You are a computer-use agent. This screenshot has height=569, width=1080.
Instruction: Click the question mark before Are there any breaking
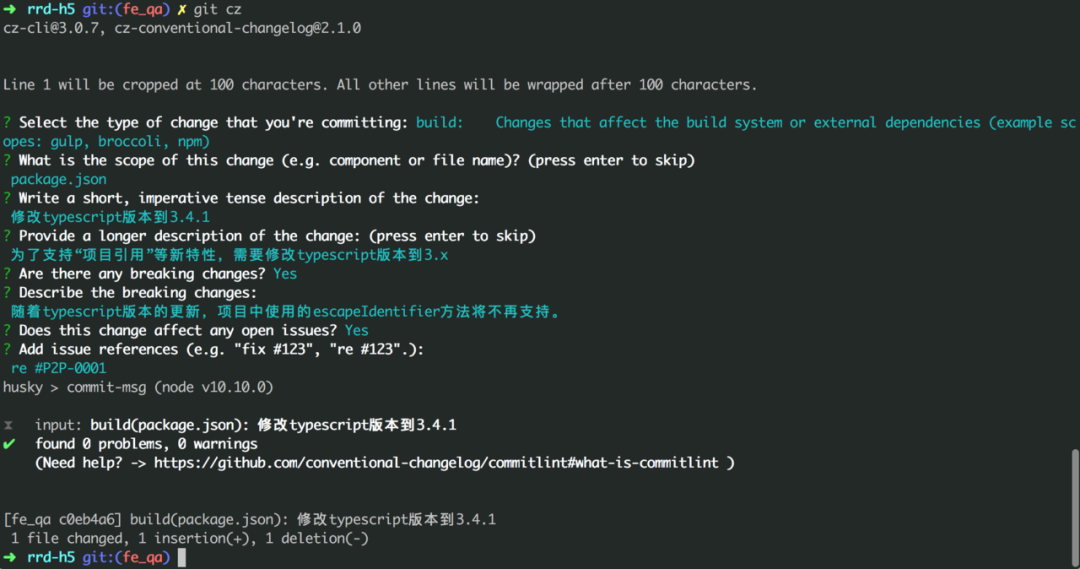(x=7, y=274)
